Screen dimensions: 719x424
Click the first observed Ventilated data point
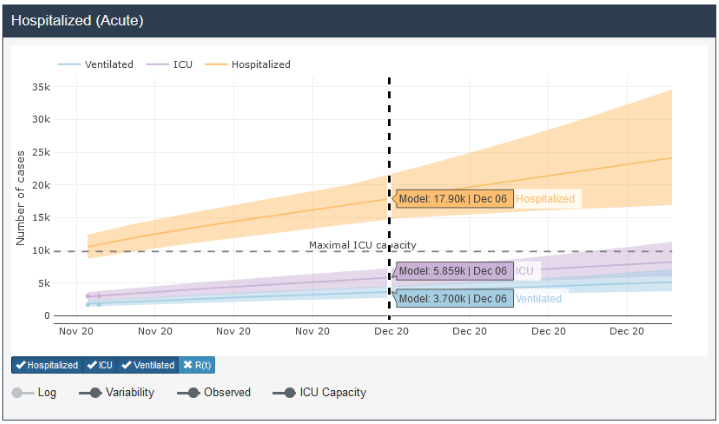coord(88,304)
